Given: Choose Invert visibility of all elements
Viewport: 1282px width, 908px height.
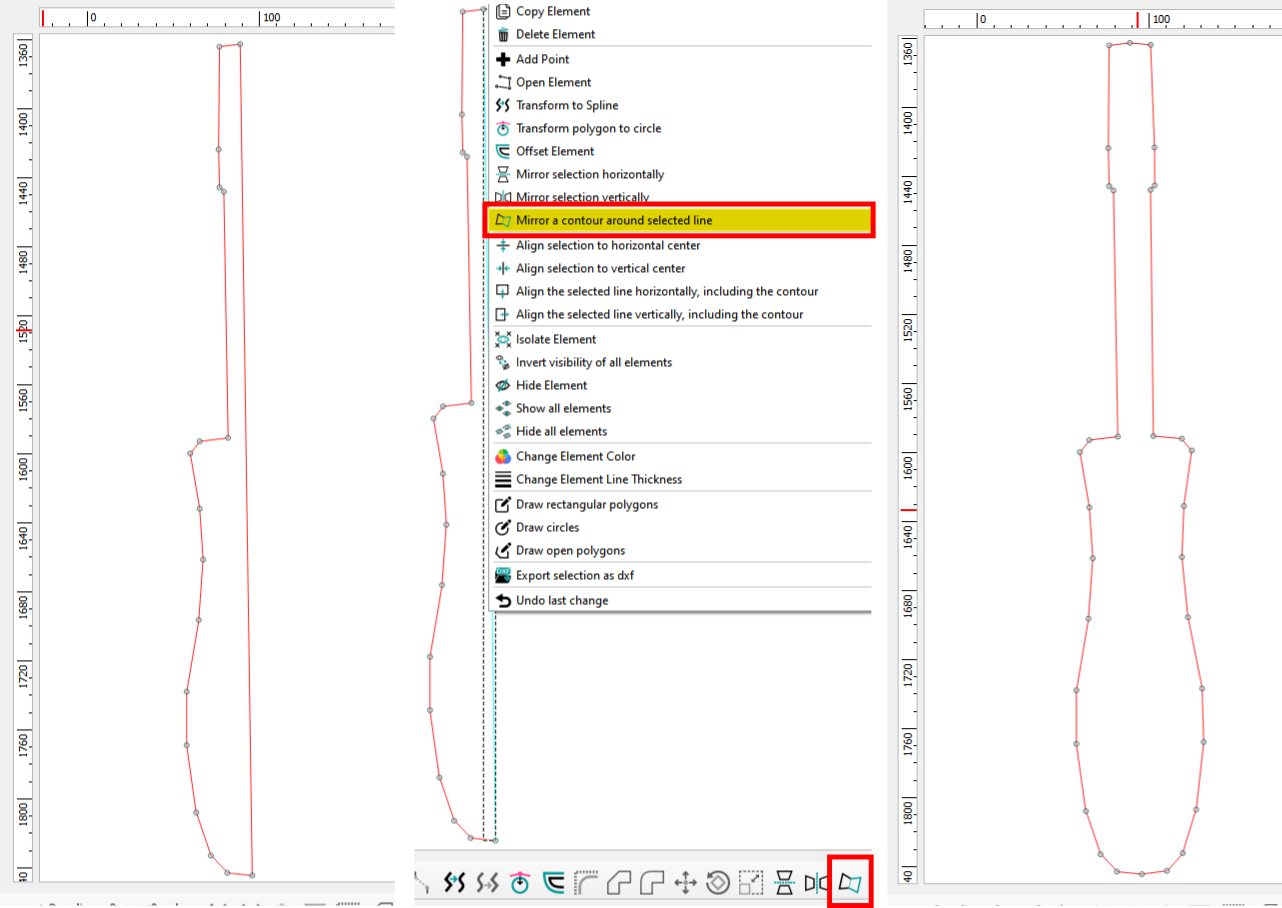Looking at the screenshot, I should (593, 362).
